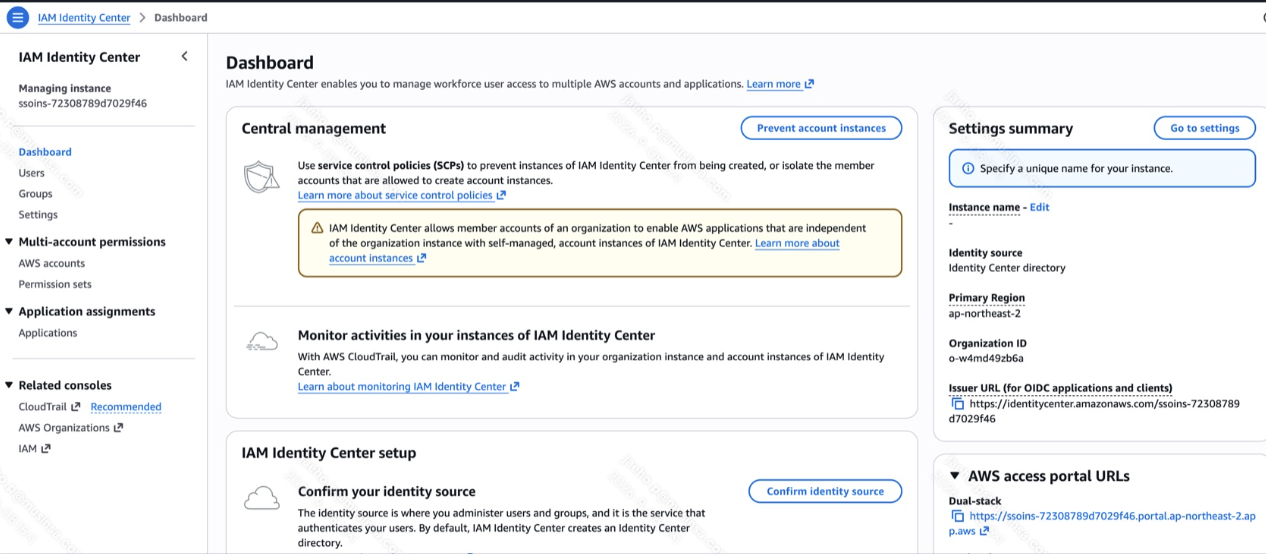This screenshot has width=1266, height=554.
Task: Click the Dashboard breadcrumb text
Action: (181, 18)
